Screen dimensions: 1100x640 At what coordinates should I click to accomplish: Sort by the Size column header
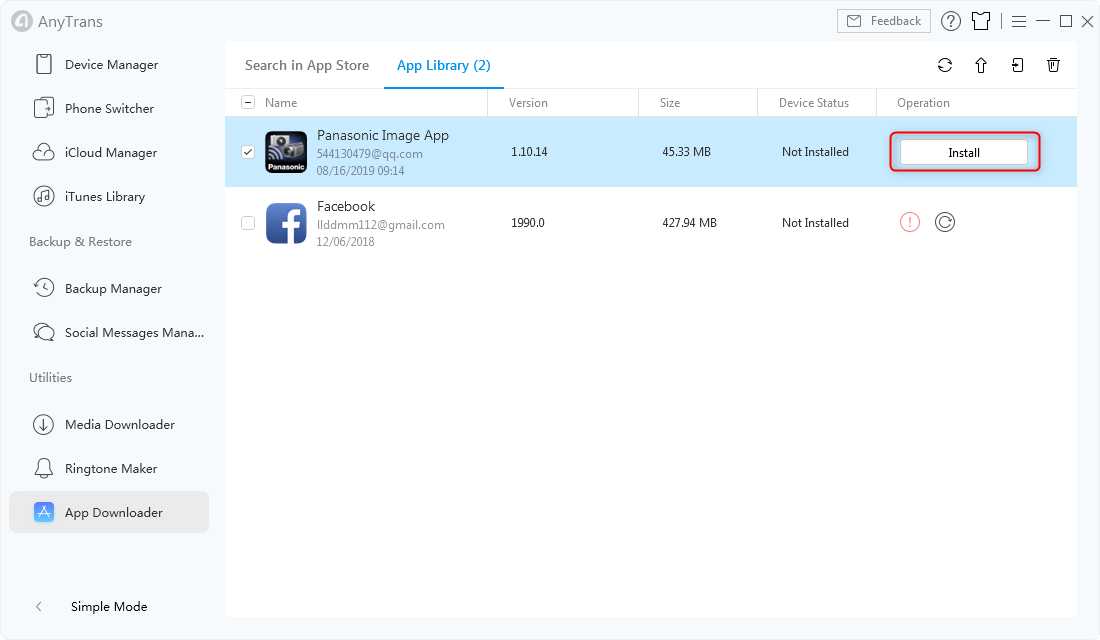pos(670,102)
